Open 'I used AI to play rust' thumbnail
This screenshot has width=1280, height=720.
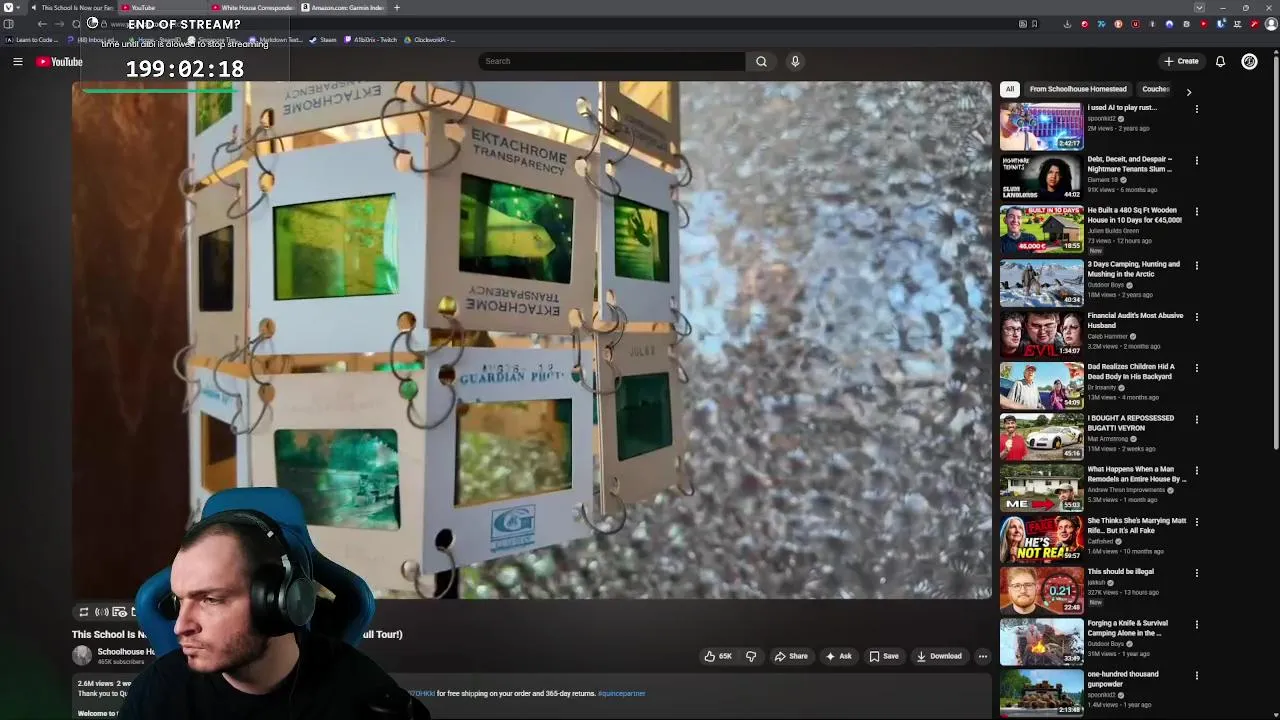1041,126
